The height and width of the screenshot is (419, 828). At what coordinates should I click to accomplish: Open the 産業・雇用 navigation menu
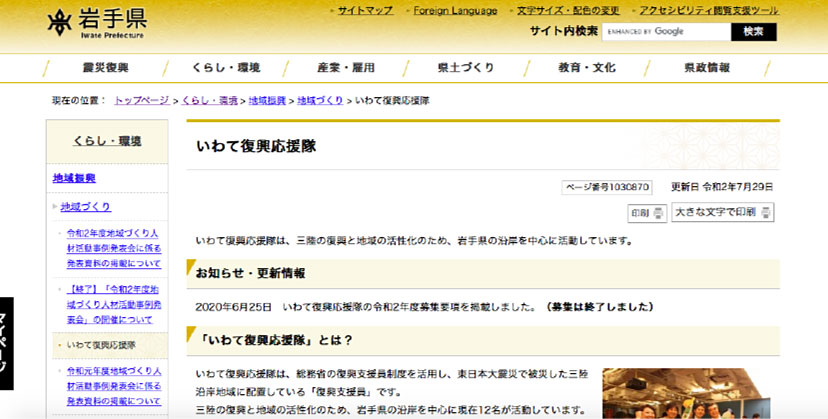[346, 68]
